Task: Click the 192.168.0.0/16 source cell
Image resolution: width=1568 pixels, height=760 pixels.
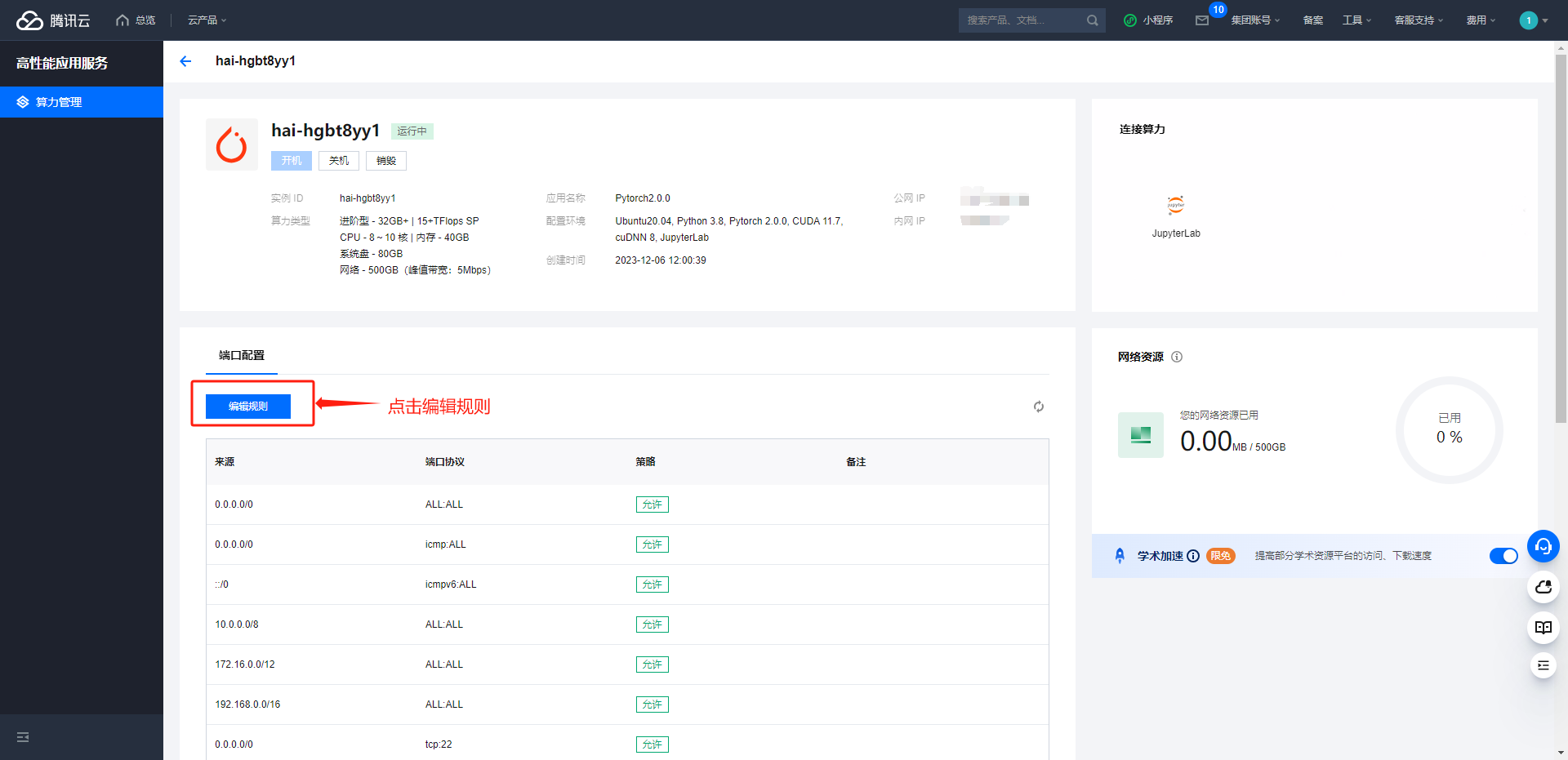Action: click(x=247, y=704)
